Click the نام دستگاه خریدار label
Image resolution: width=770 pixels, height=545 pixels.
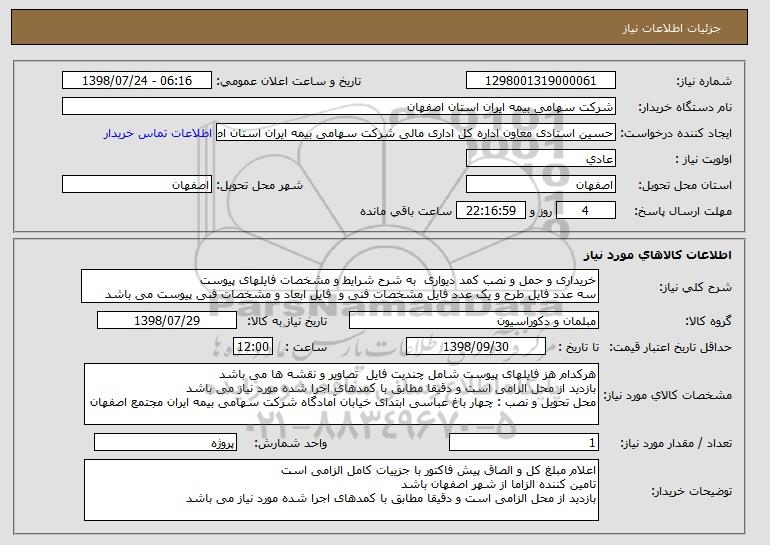coord(685,107)
